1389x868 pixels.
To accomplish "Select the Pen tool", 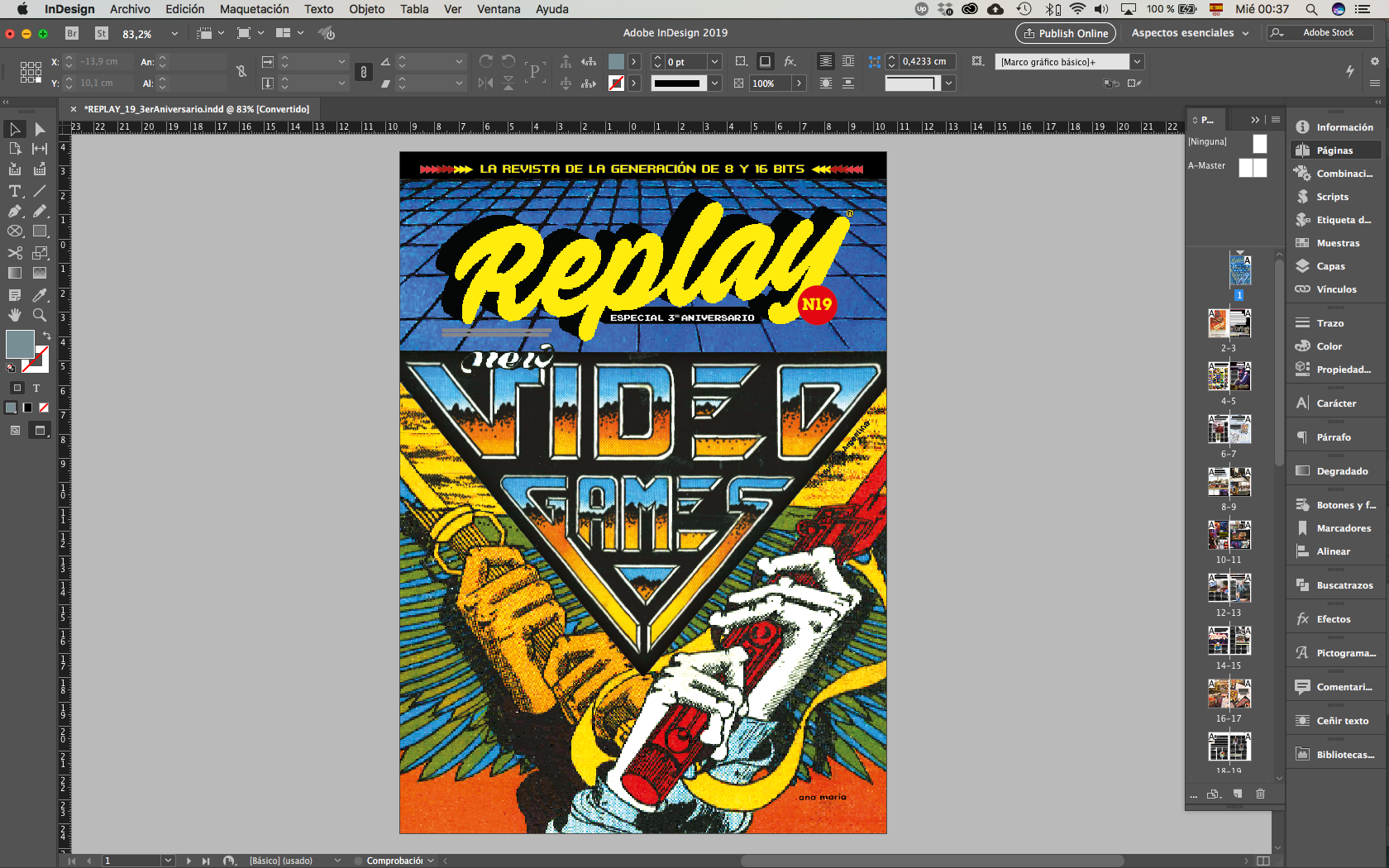I will point(15,212).
